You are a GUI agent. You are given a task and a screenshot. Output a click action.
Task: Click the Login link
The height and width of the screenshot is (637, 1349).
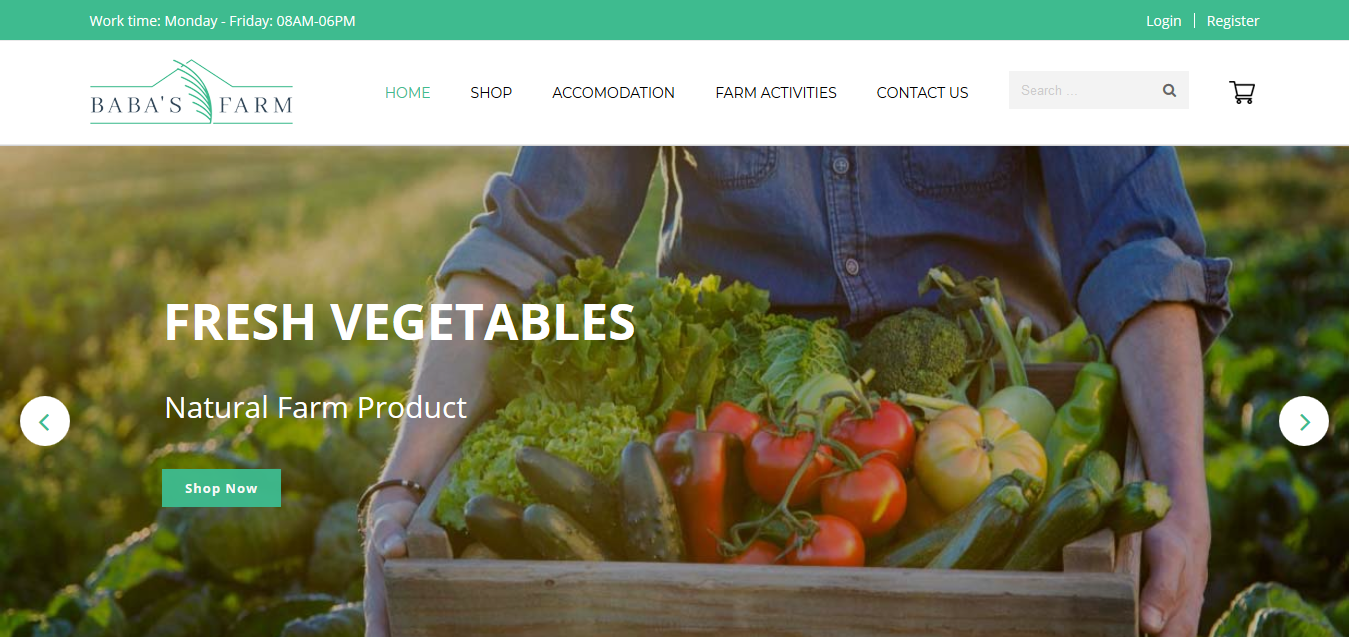1163,21
